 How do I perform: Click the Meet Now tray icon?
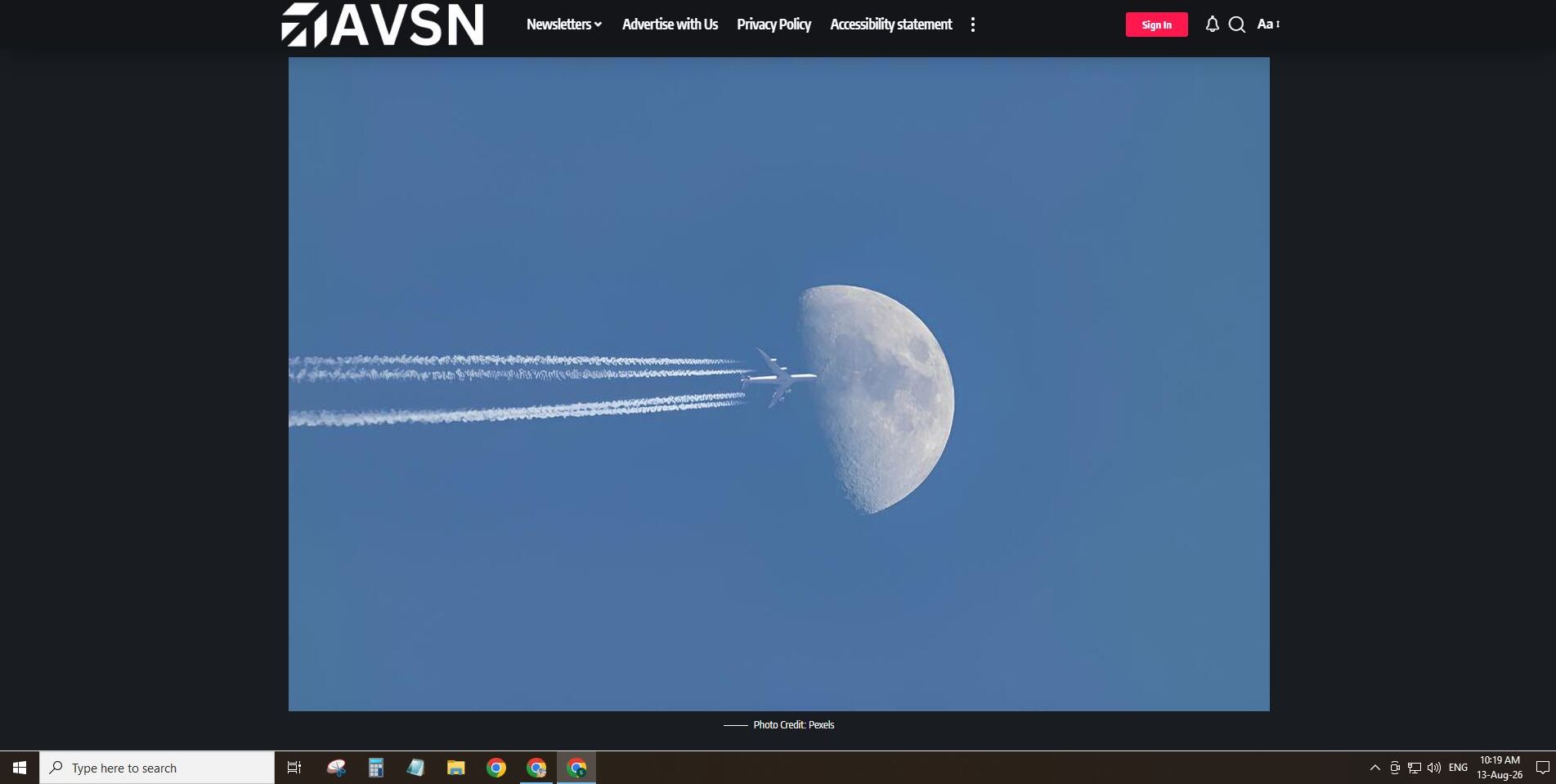[x=1395, y=768]
